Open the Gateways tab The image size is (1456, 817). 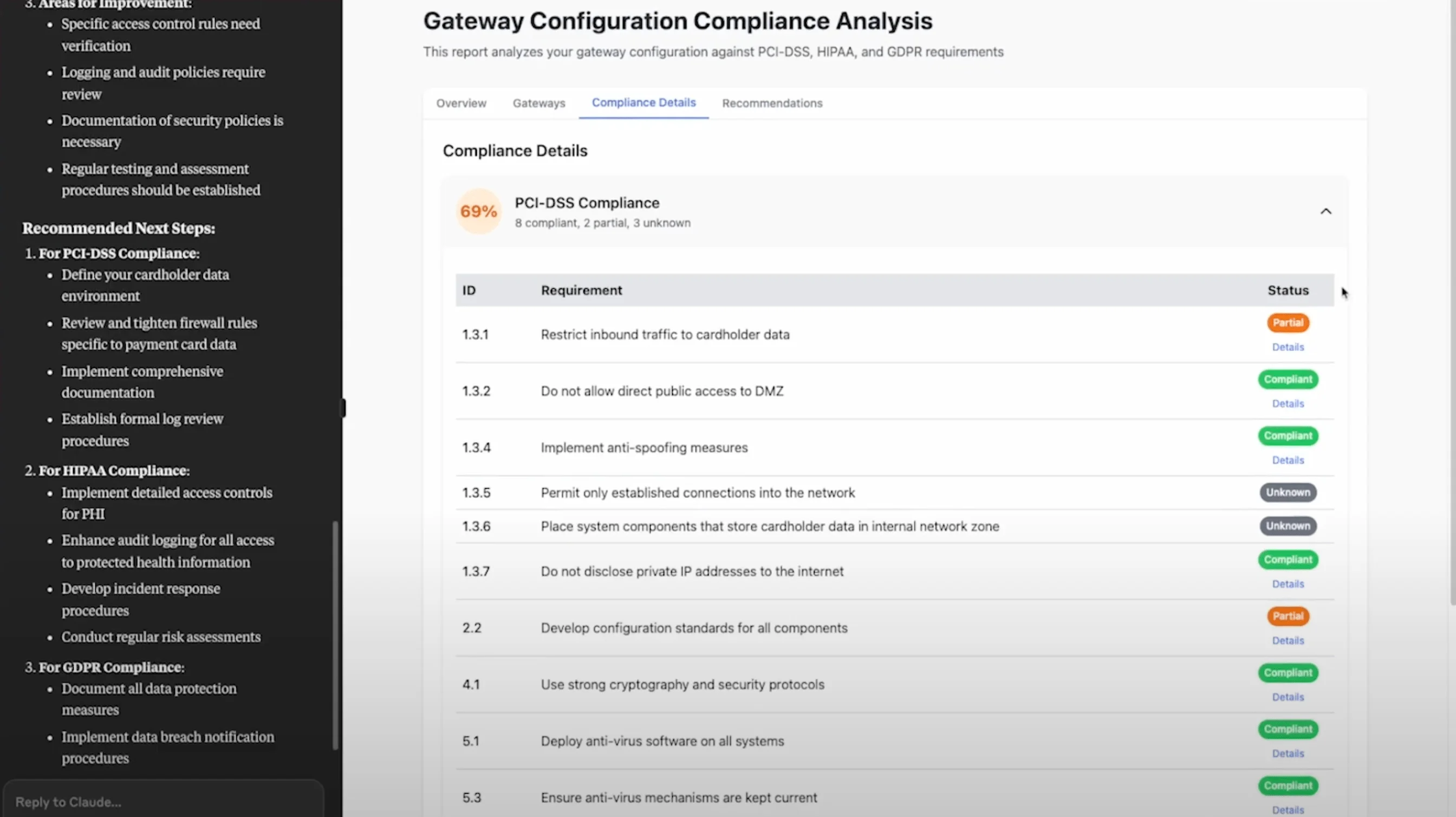coord(538,103)
